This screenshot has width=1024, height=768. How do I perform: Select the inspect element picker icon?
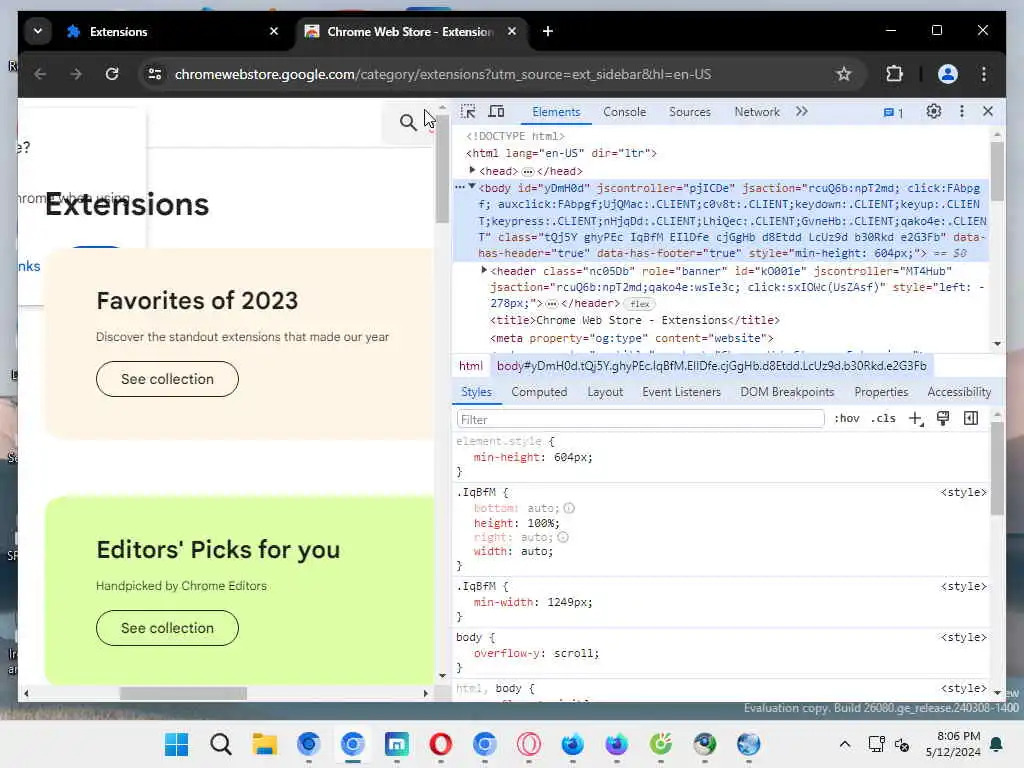[468, 112]
